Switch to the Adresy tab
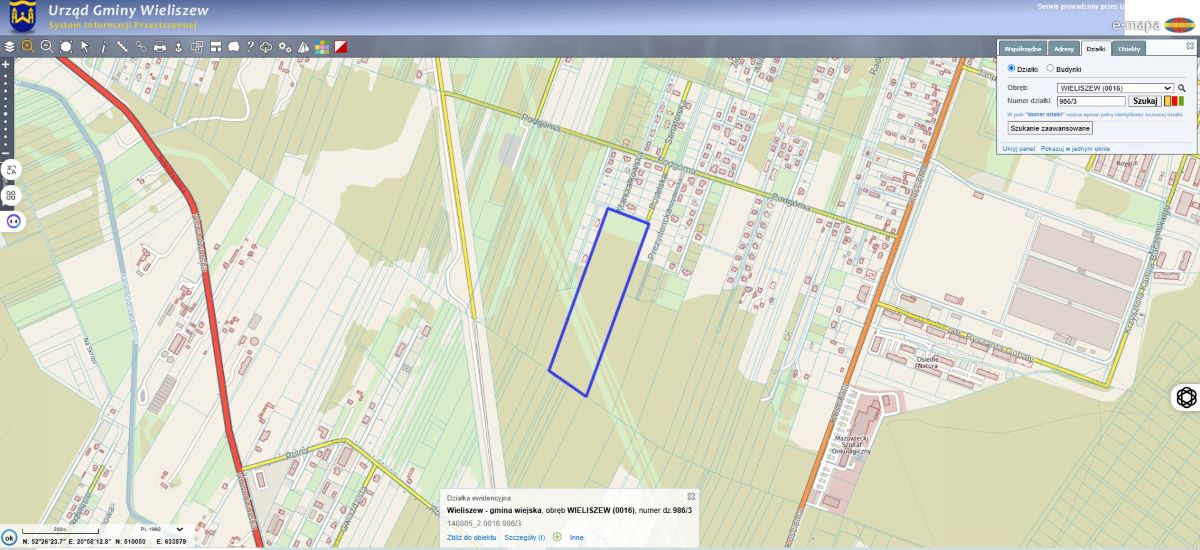1200x550 pixels. pyautogui.click(x=1064, y=48)
